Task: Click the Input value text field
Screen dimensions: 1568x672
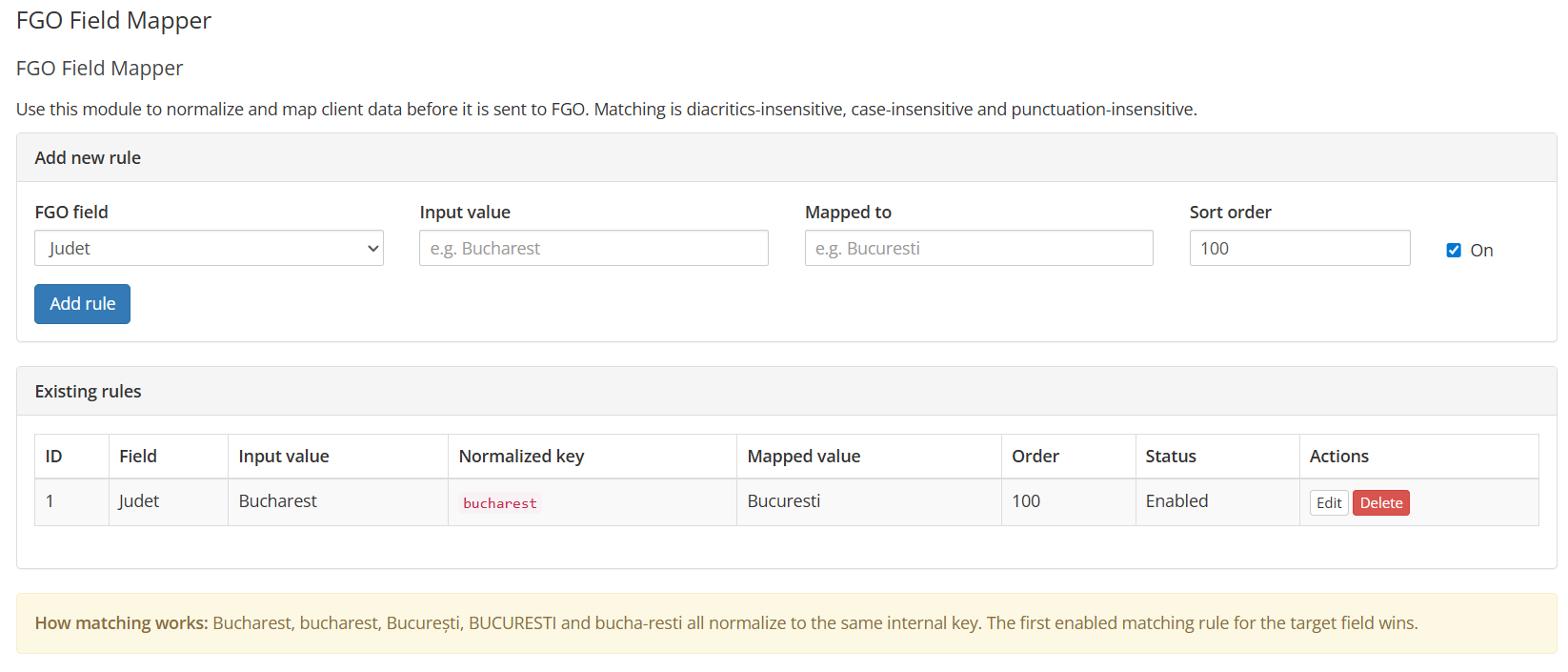Action: click(x=593, y=248)
